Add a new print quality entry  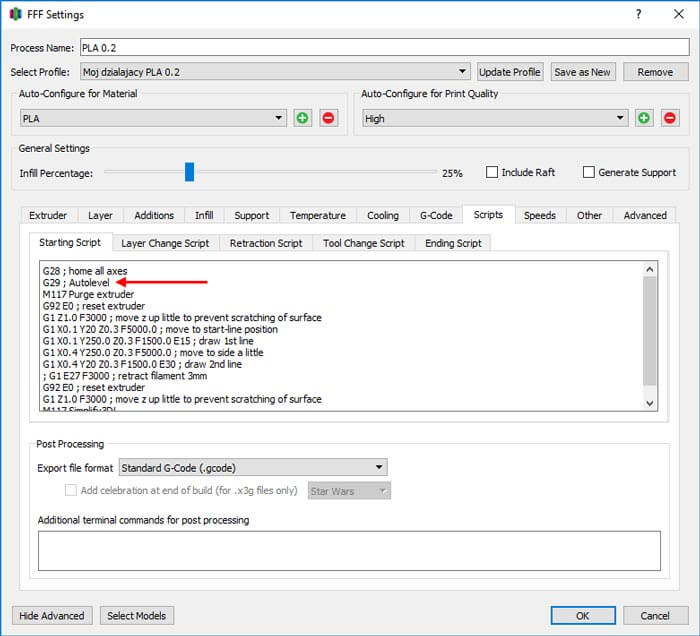644,118
